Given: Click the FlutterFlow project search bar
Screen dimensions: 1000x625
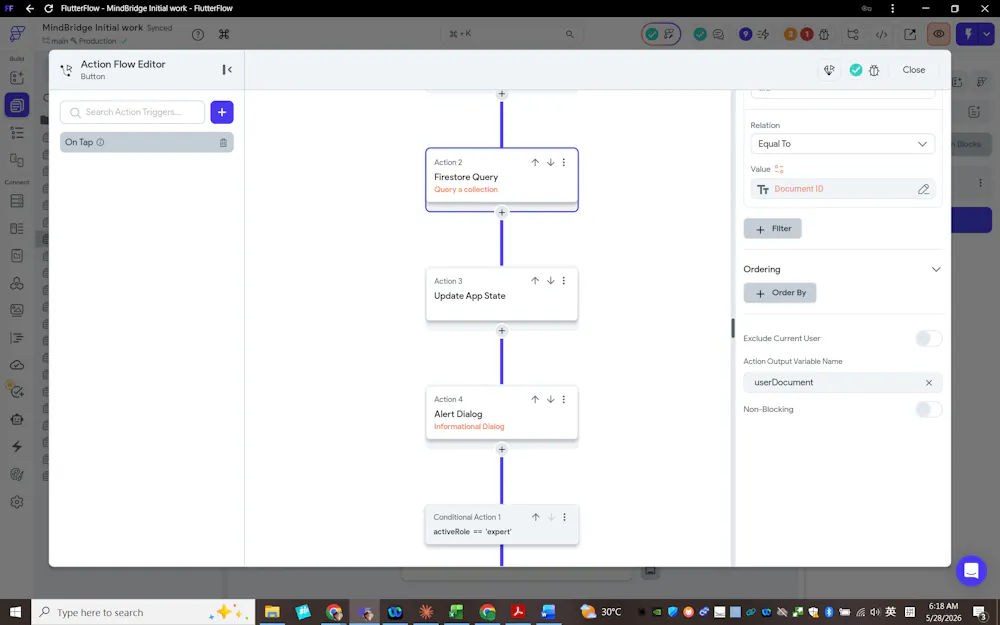Looking at the screenshot, I should [x=510, y=34].
